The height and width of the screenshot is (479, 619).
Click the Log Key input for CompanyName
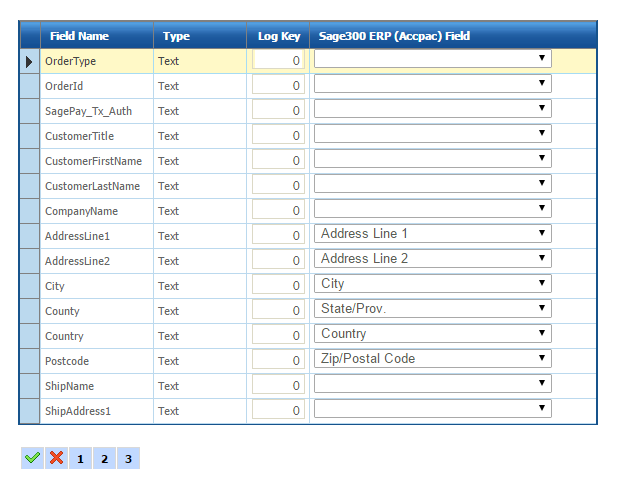(278, 211)
